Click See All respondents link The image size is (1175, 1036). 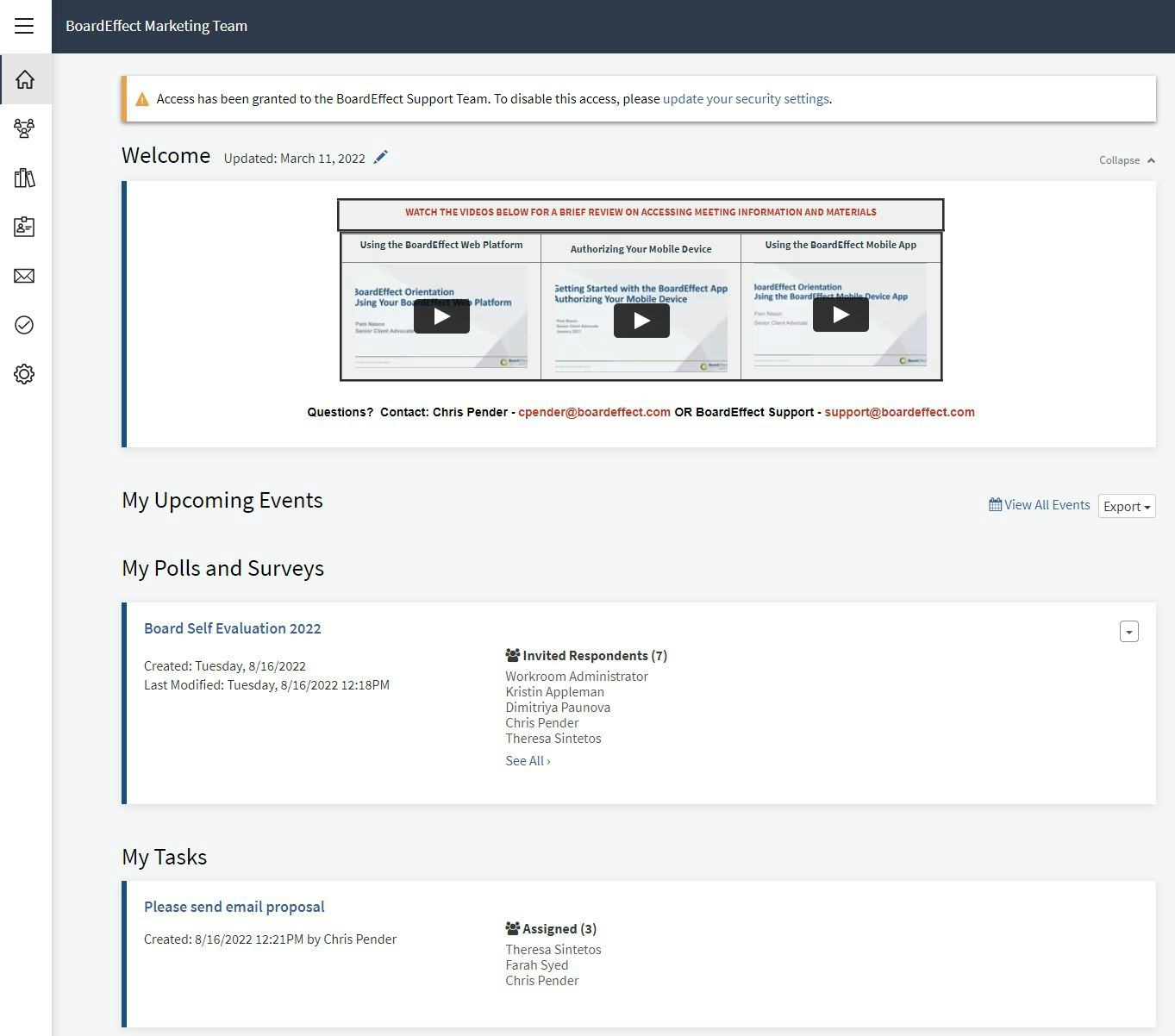click(528, 761)
